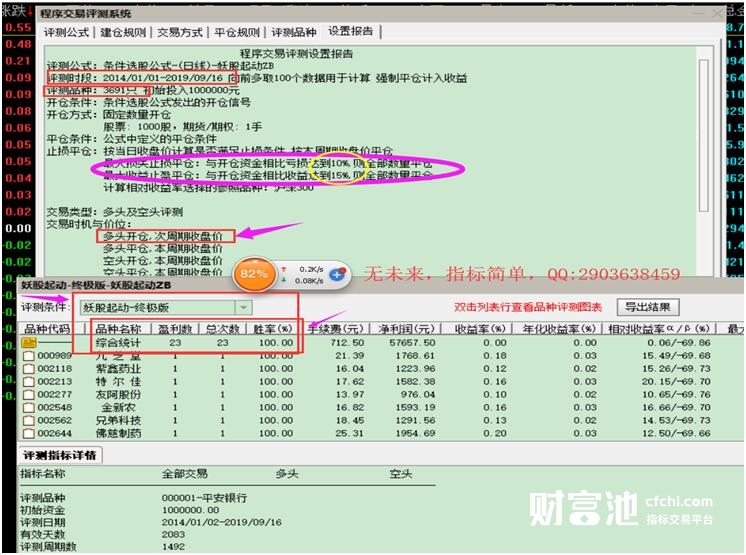
Task: Click the 1223.96 net profit cell
Action: pyautogui.click(x=415, y=369)
